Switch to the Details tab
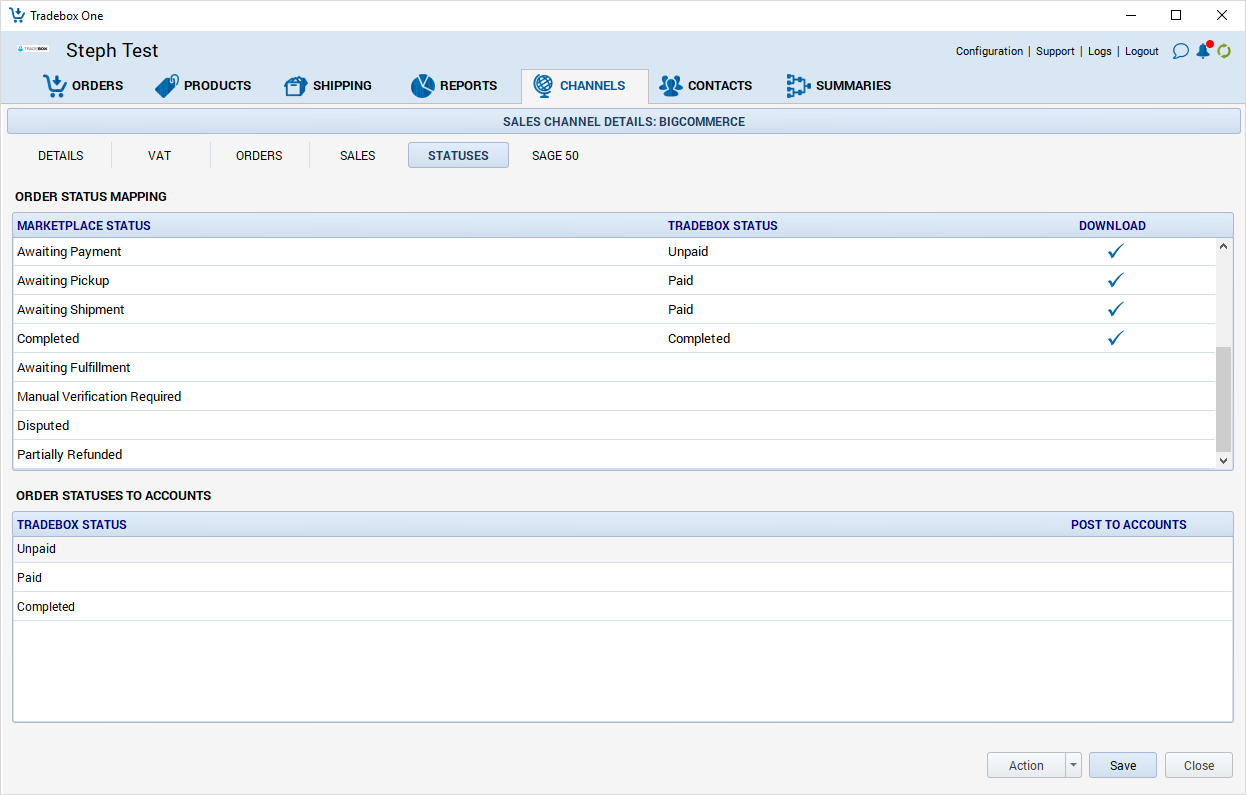This screenshot has width=1246, height=795. (x=61, y=156)
